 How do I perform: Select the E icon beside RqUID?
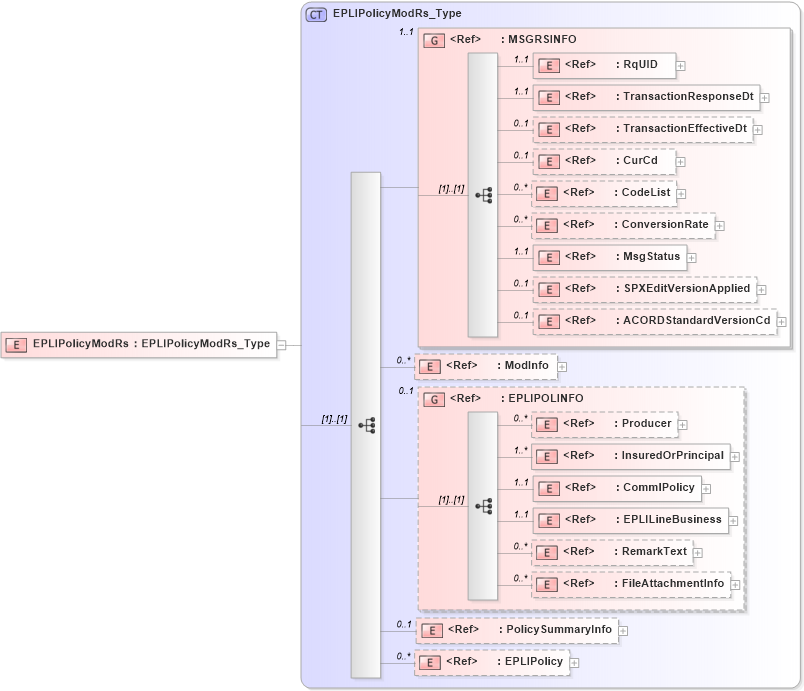(547, 65)
